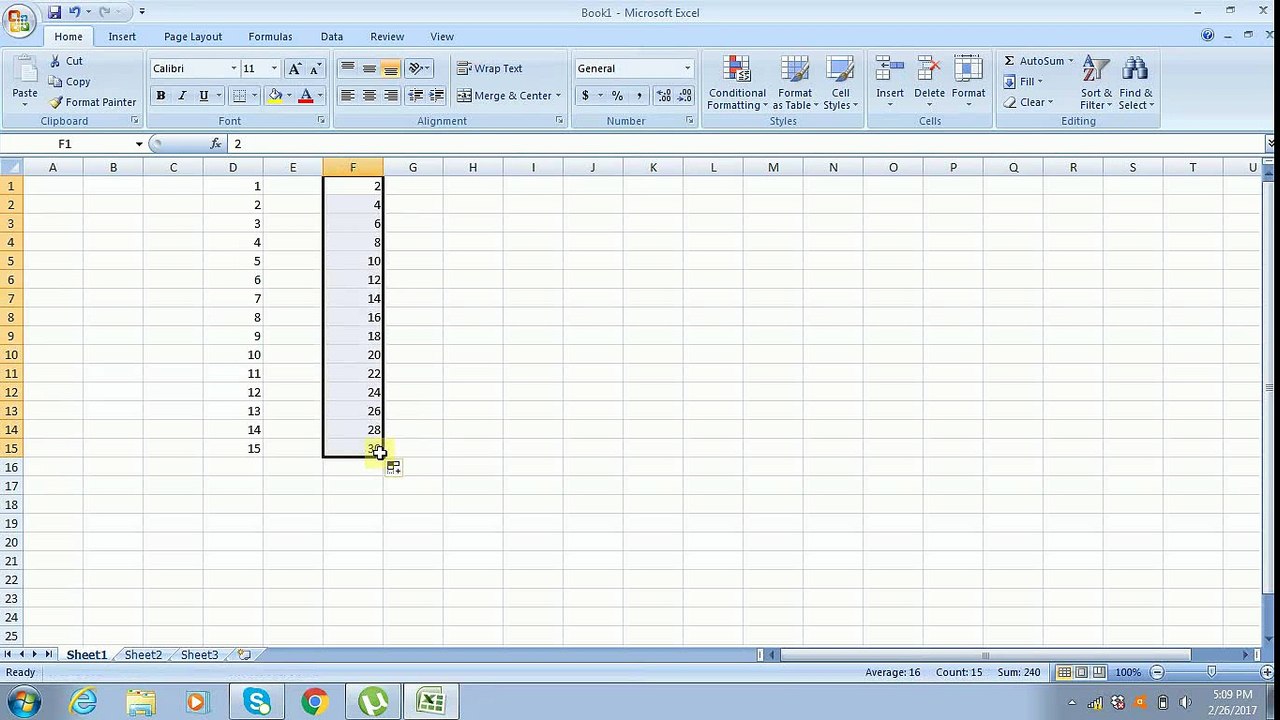Toggle Underline formatting

pos(203,95)
